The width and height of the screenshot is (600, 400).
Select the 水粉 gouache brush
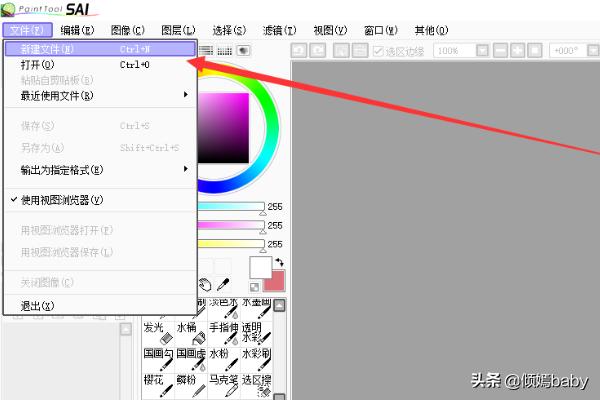pos(224,359)
